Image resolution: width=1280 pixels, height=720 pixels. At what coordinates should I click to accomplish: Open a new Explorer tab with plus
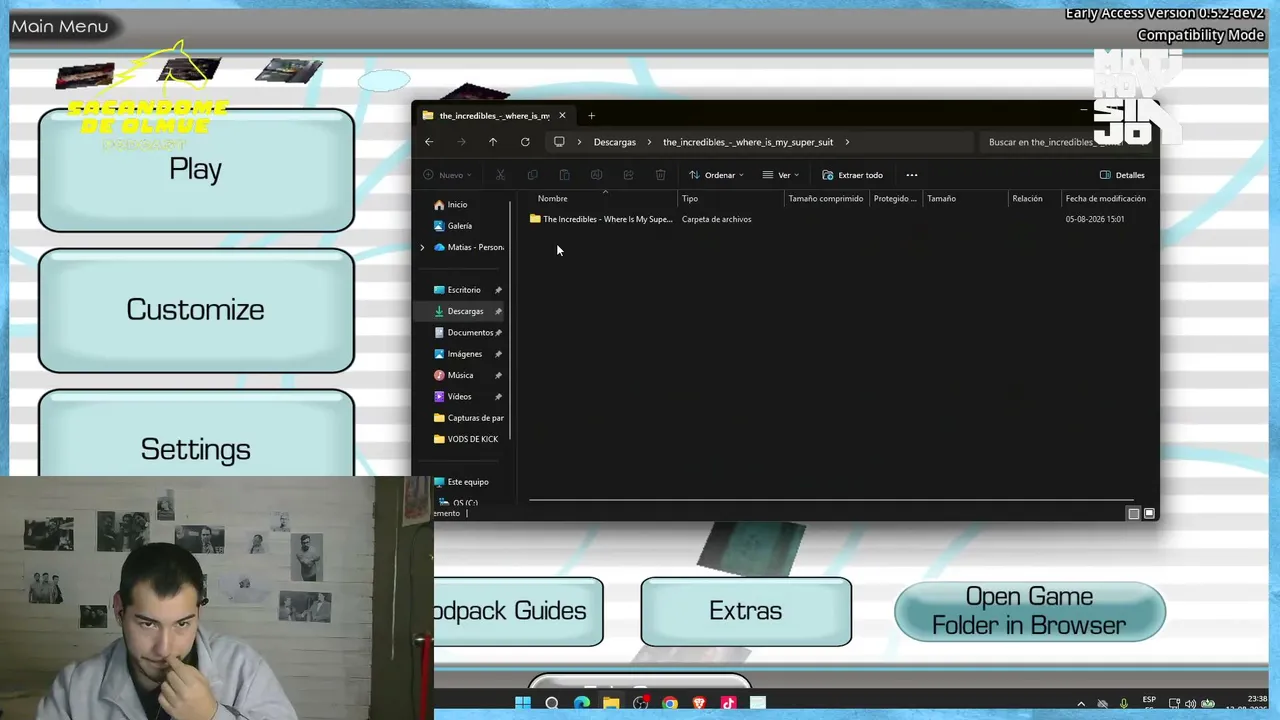tap(591, 116)
